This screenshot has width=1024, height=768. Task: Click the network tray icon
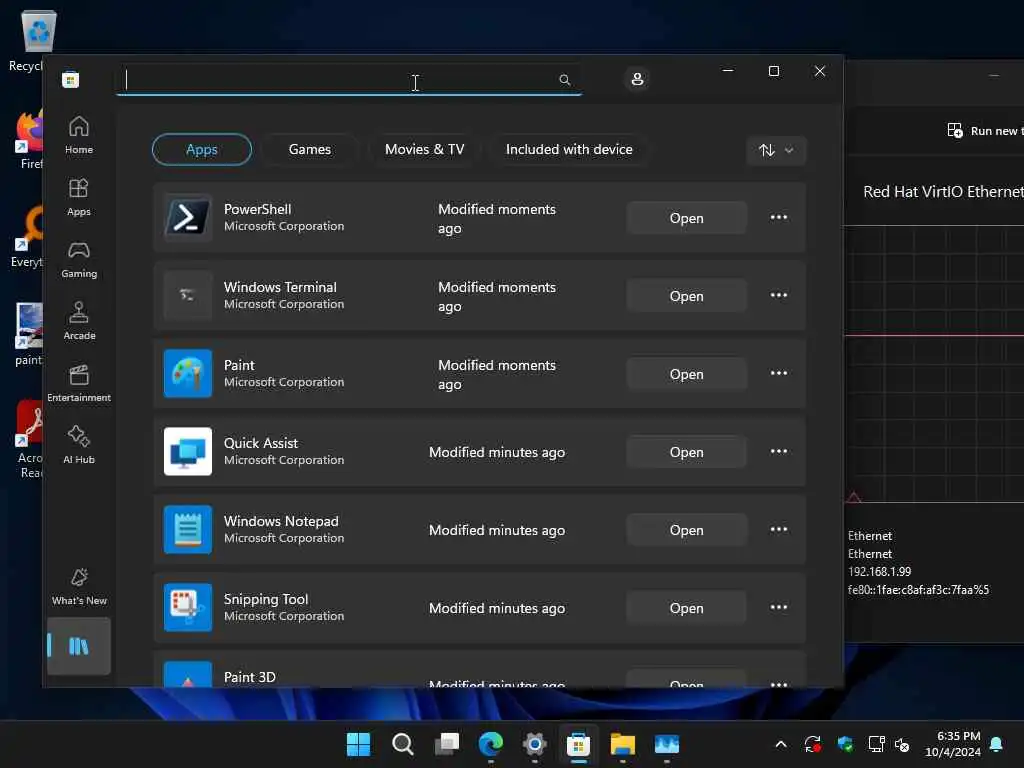876,744
